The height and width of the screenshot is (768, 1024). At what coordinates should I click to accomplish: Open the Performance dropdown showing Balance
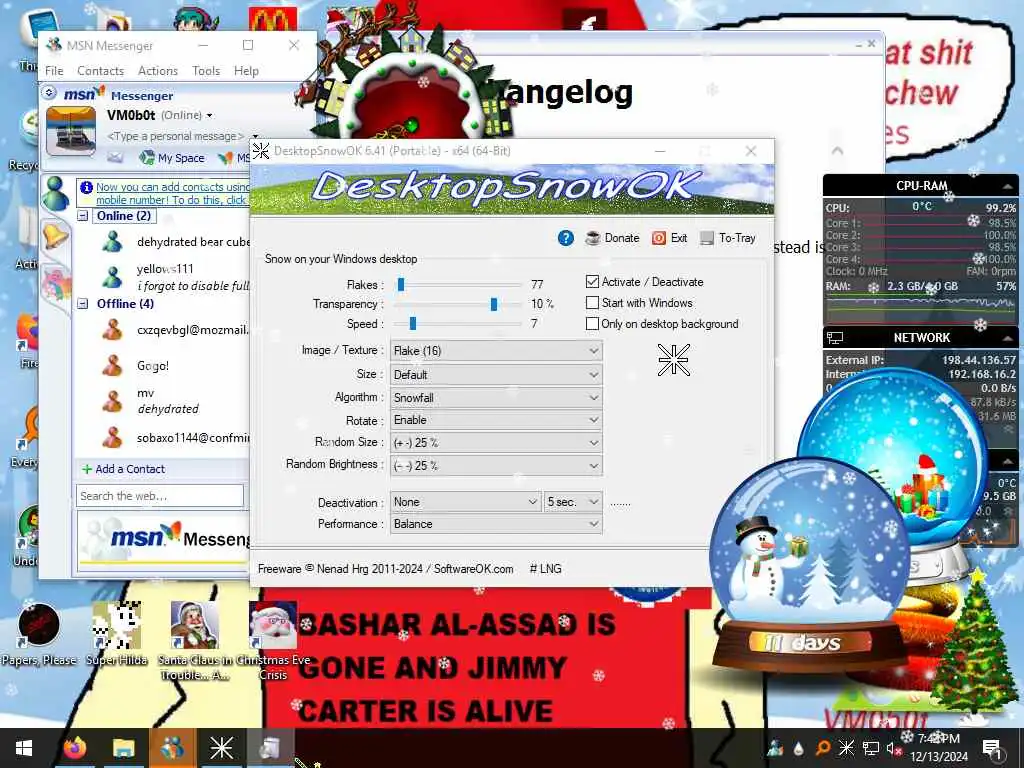tap(496, 524)
